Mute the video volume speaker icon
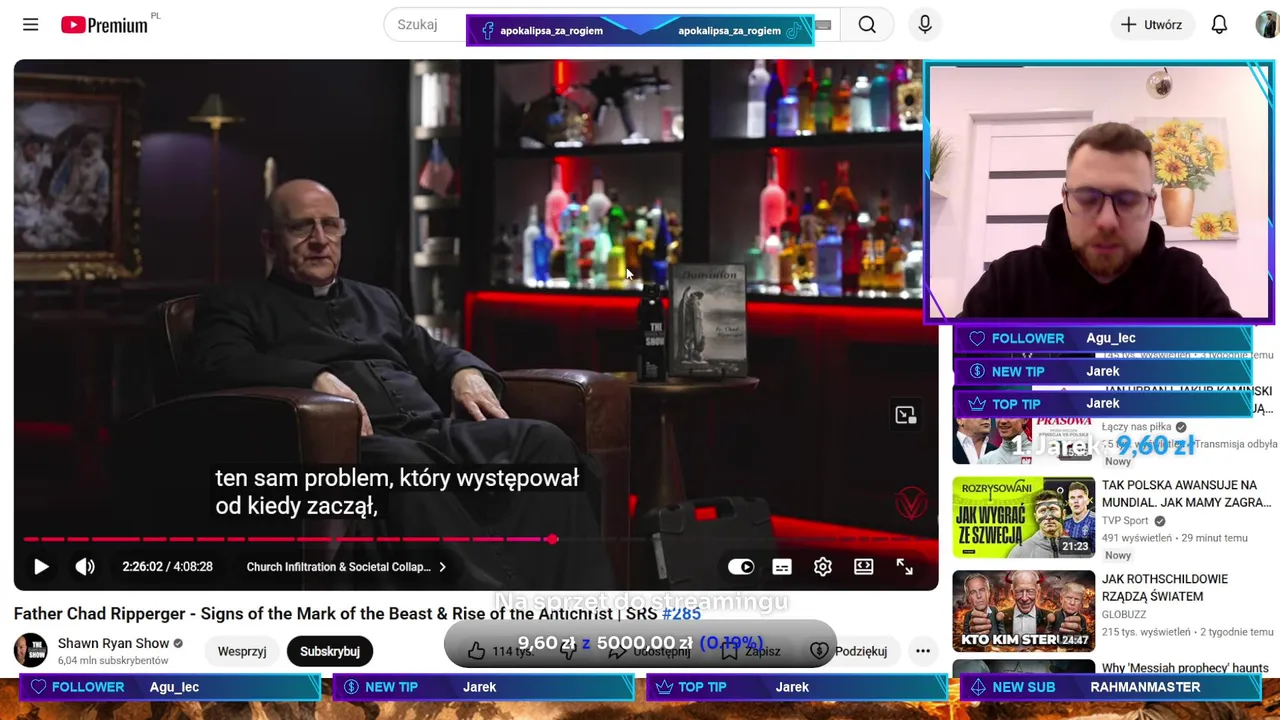The height and width of the screenshot is (720, 1280). pos(85,567)
